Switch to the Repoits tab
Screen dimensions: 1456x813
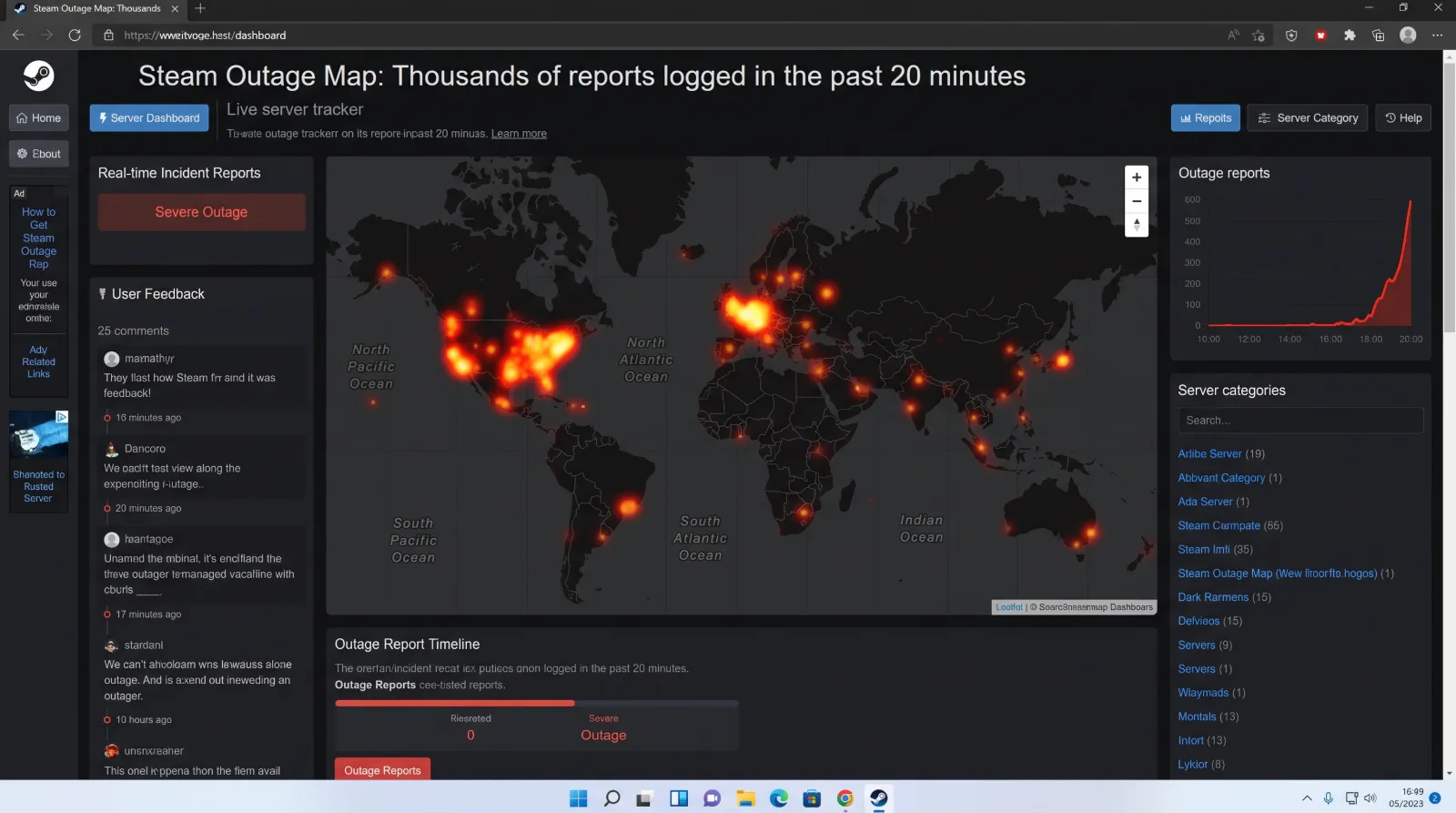[x=1205, y=118]
